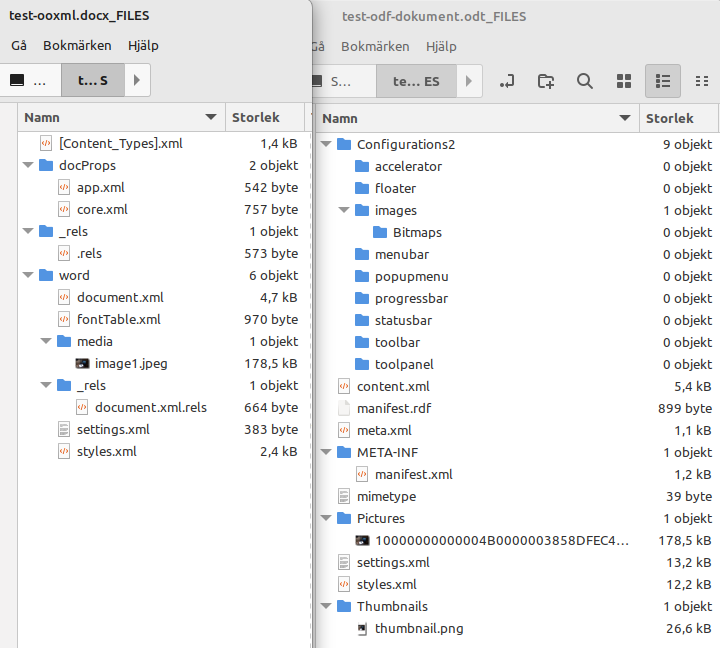
Task: Select content.xml file icon
Action: [344, 387]
